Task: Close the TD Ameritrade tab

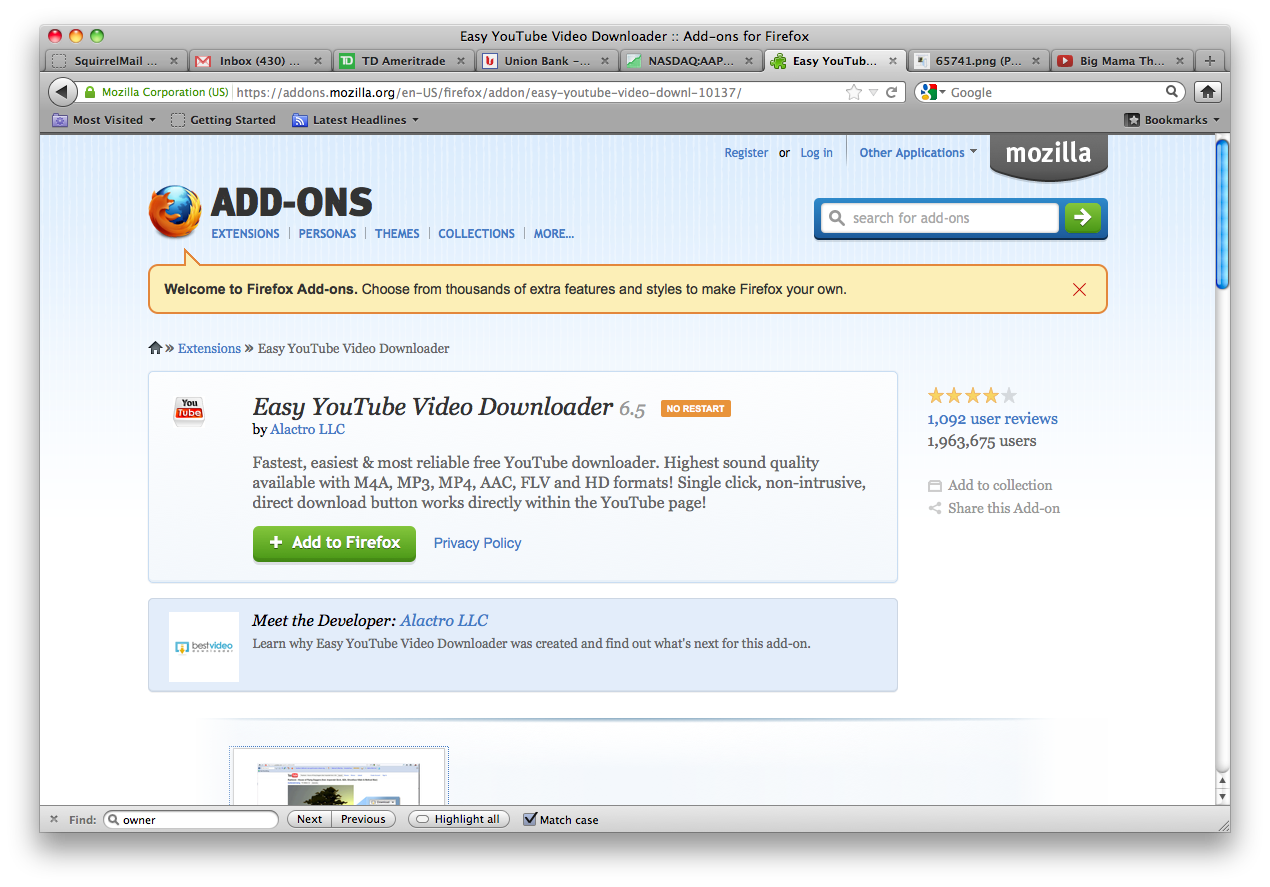Action: 461,61
